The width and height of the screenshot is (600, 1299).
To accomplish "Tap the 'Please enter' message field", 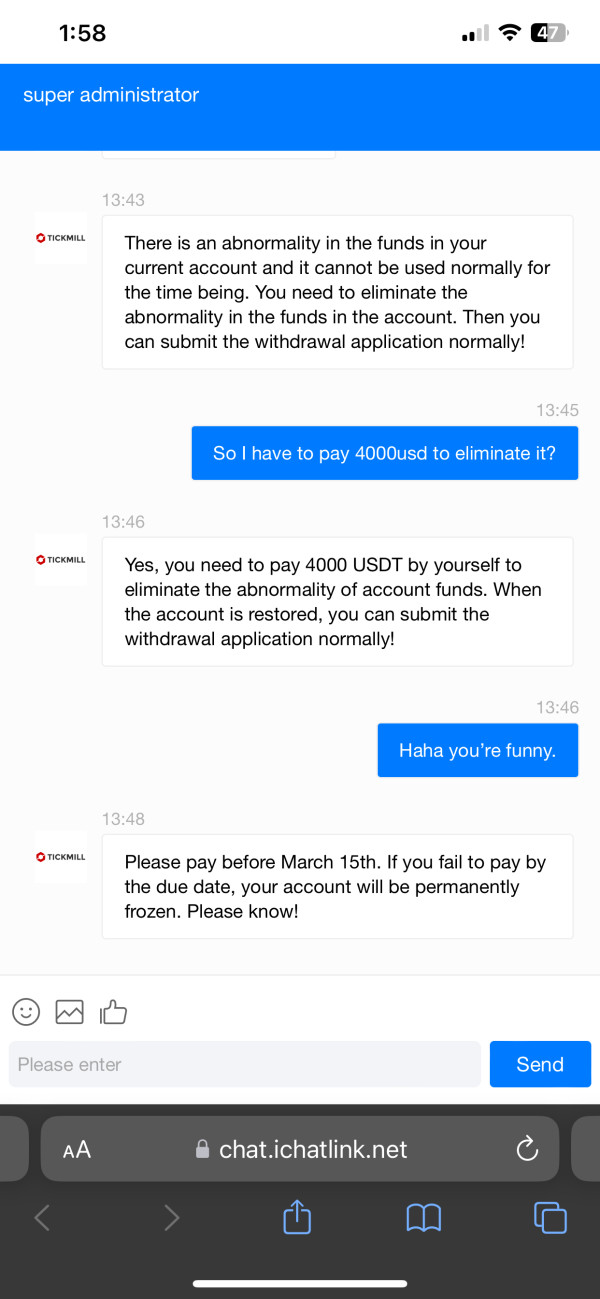I will click(x=245, y=1064).
